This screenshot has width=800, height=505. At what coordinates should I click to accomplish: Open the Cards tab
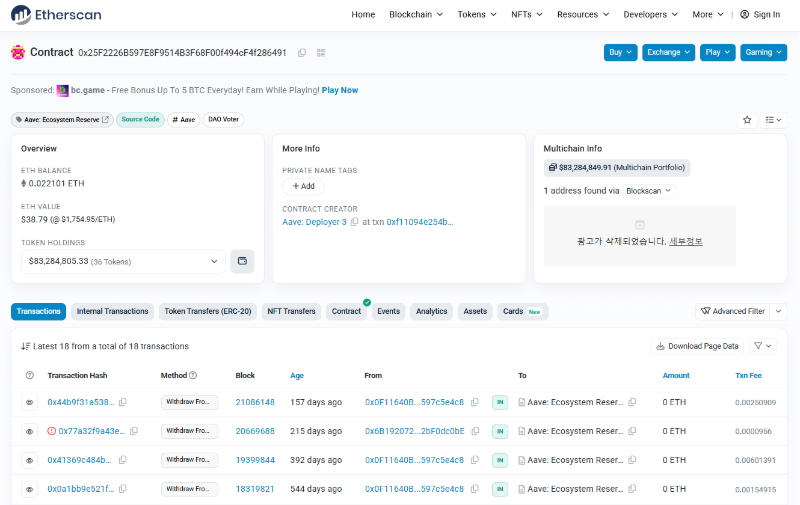(522, 311)
